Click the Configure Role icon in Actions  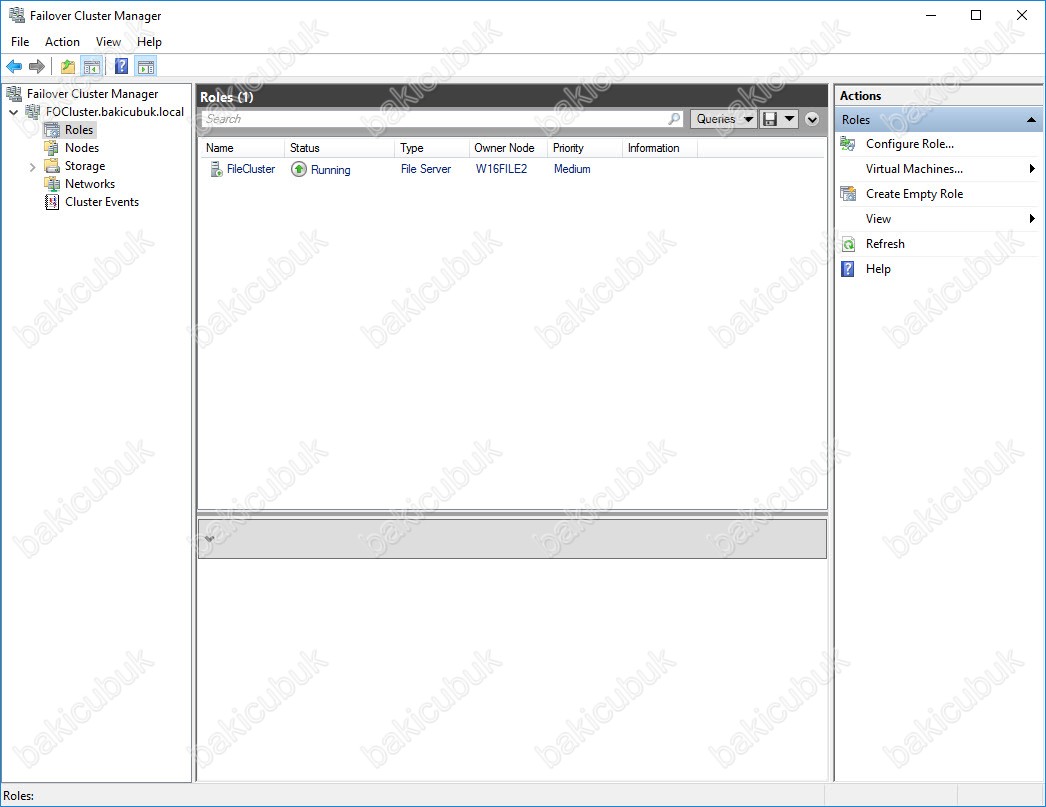[x=848, y=144]
